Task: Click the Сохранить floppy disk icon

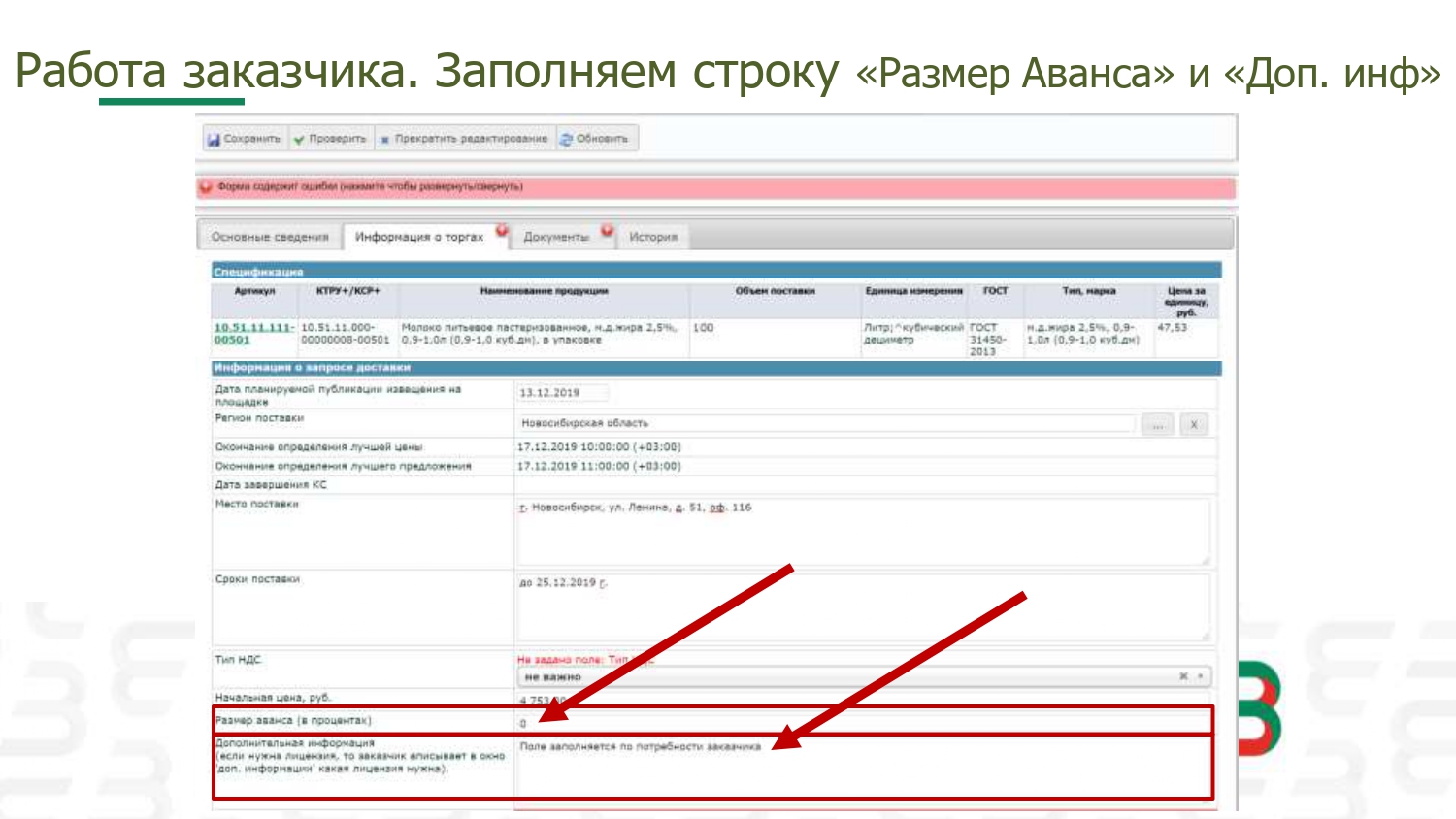Action: coord(214,140)
